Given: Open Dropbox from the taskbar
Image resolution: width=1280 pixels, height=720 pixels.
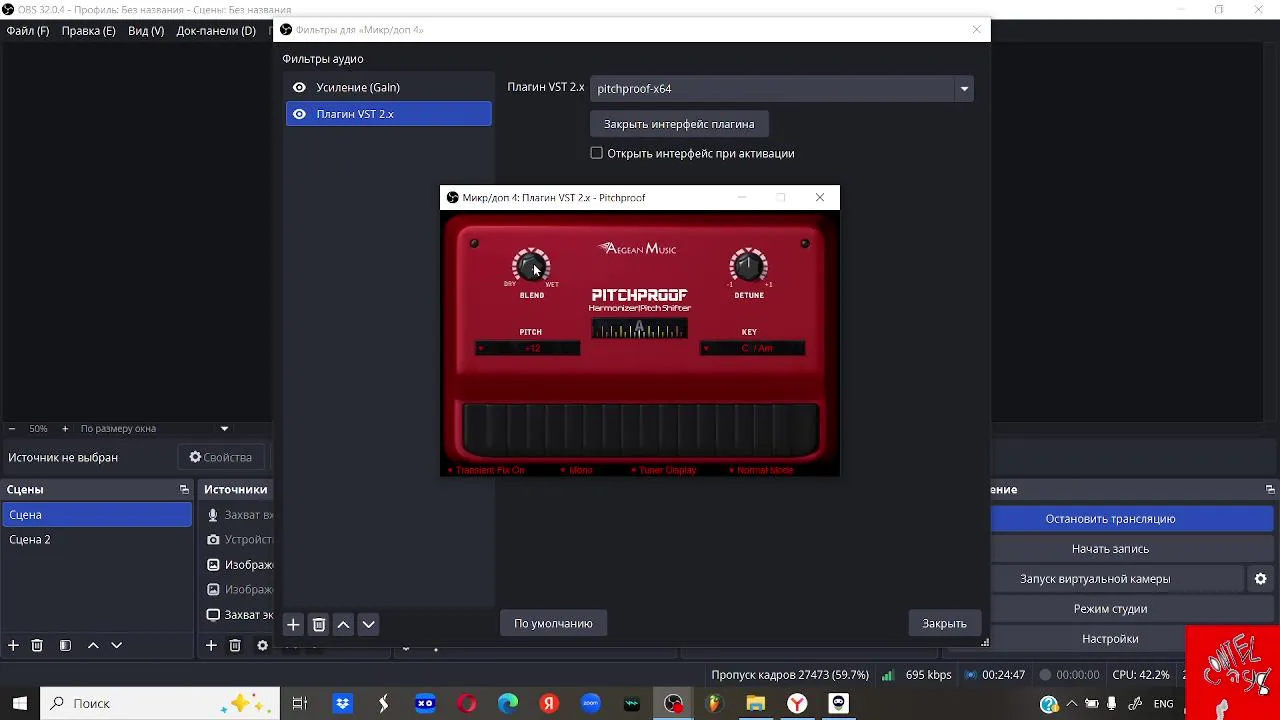Looking at the screenshot, I should point(343,704).
